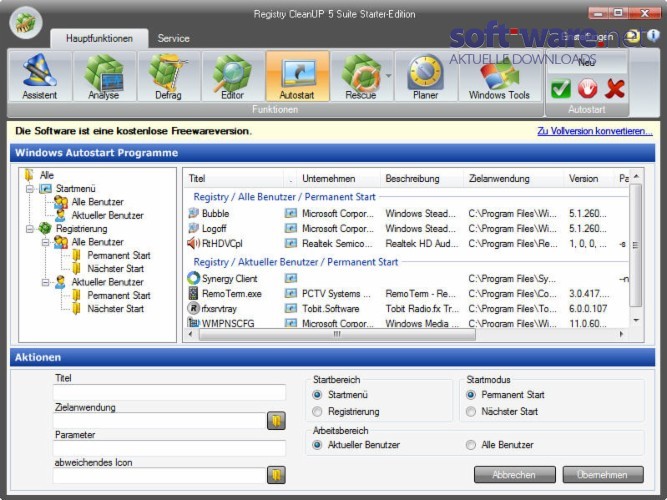Sort by the Titel column header
667x500 pixels.
pyautogui.click(x=234, y=179)
